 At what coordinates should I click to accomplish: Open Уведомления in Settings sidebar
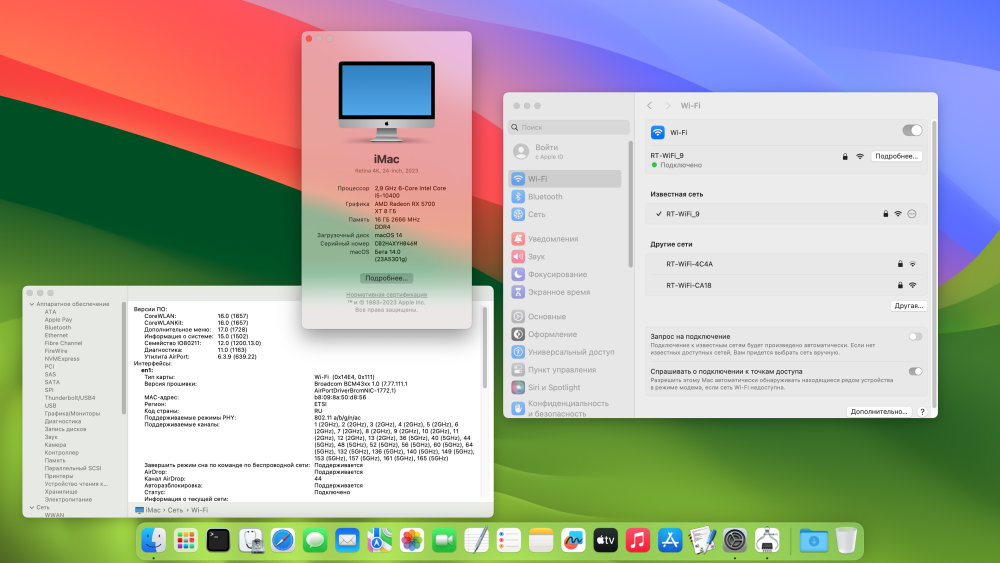point(565,238)
